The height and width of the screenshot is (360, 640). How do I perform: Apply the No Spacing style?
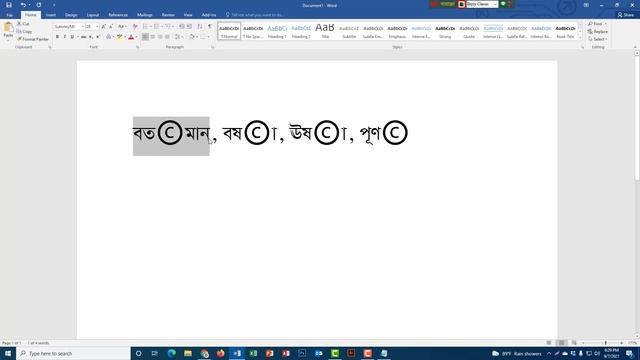253,31
